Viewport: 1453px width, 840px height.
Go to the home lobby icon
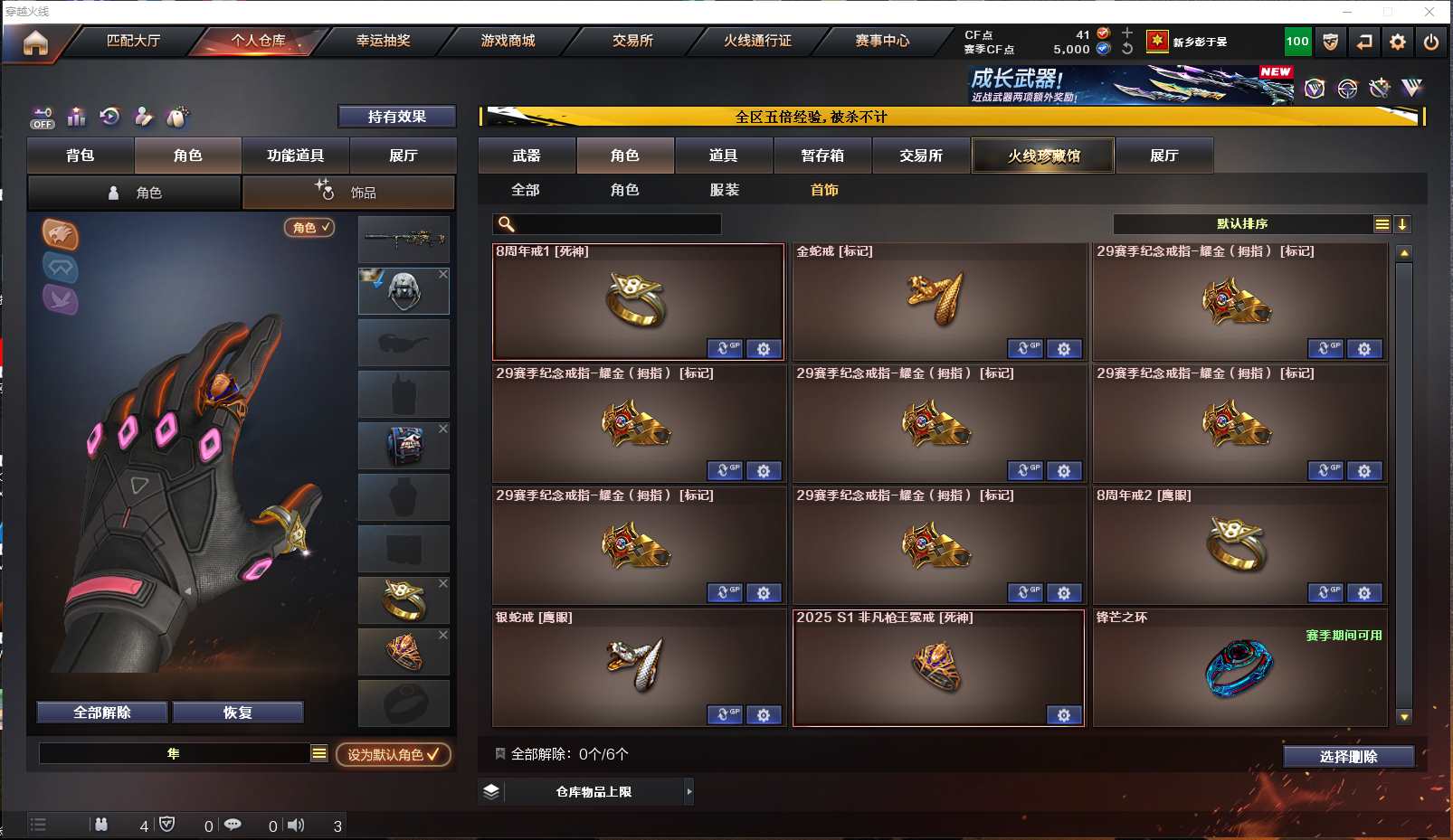coord(35,42)
